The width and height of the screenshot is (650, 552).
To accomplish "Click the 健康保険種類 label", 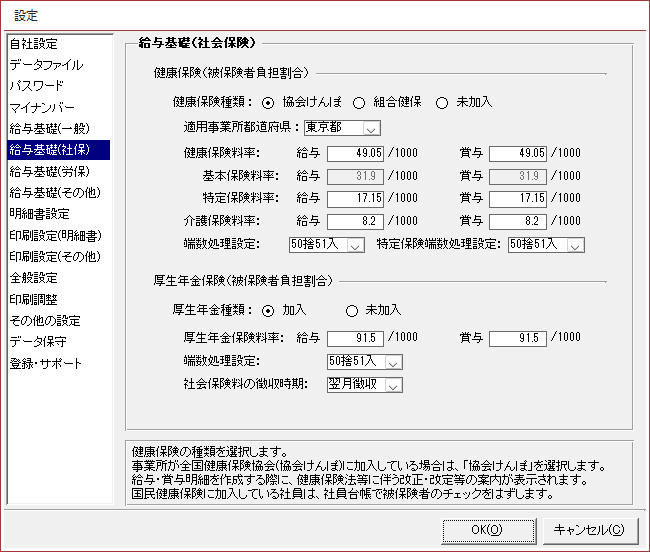I will pyautogui.click(x=212, y=102).
